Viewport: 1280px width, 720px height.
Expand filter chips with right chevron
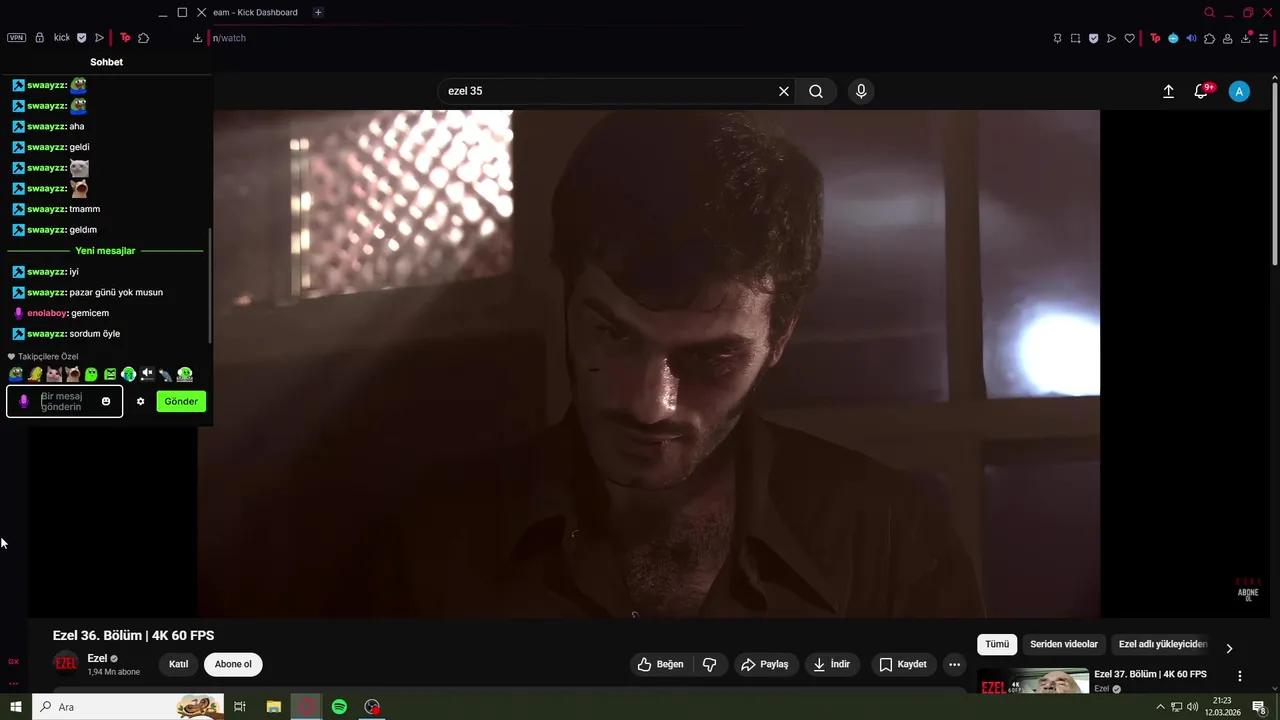[x=1229, y=648]
